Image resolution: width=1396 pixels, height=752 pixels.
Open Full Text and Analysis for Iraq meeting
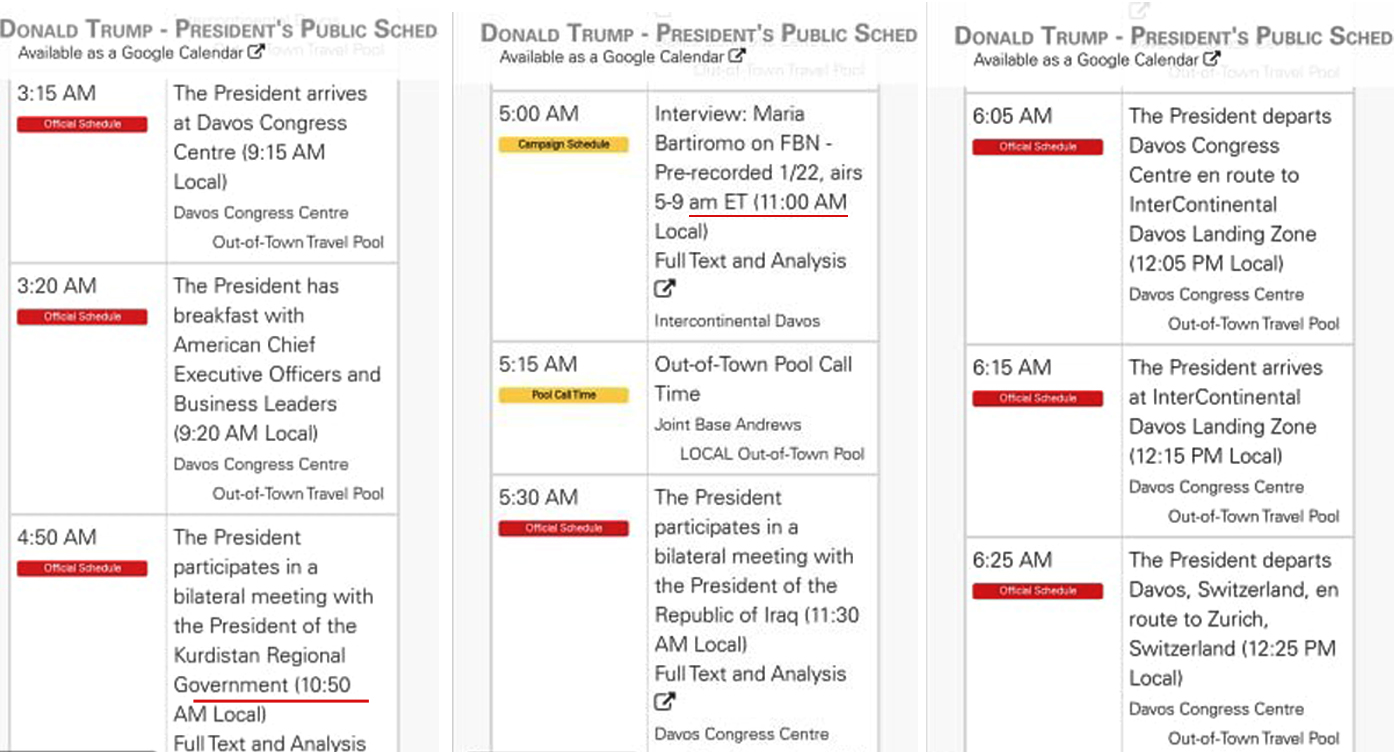750,674
